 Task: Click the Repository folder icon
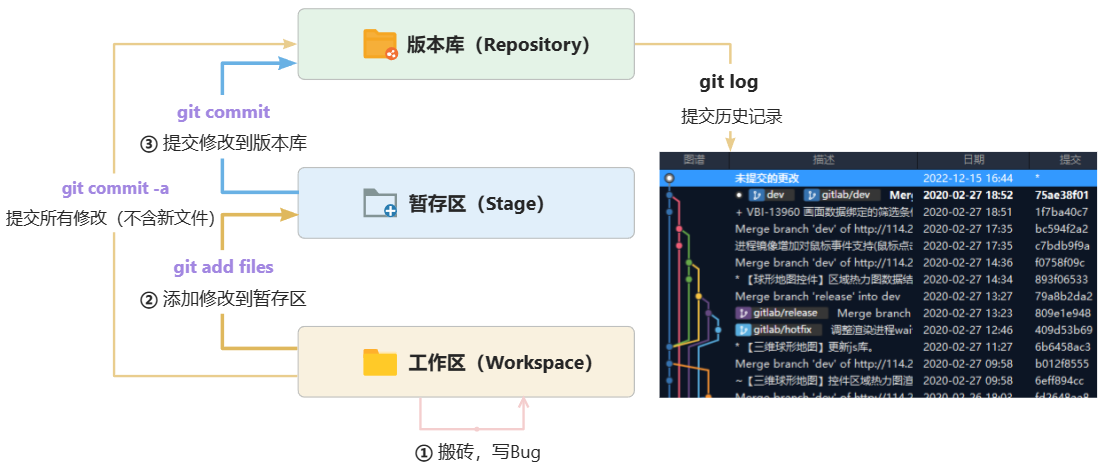(x=380, y=45)
